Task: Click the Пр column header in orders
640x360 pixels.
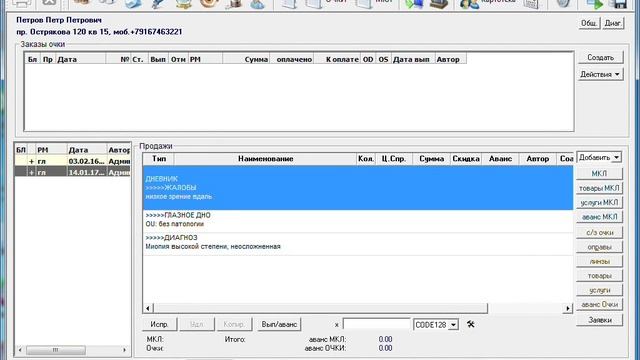Action: coord(48,59)
